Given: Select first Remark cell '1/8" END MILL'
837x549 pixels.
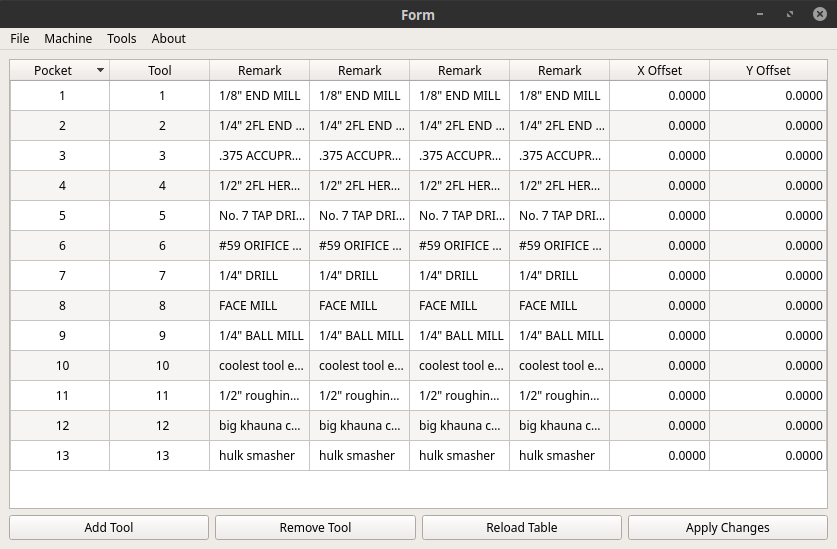Looking at the screenshot, I should [x=259, y=96].
